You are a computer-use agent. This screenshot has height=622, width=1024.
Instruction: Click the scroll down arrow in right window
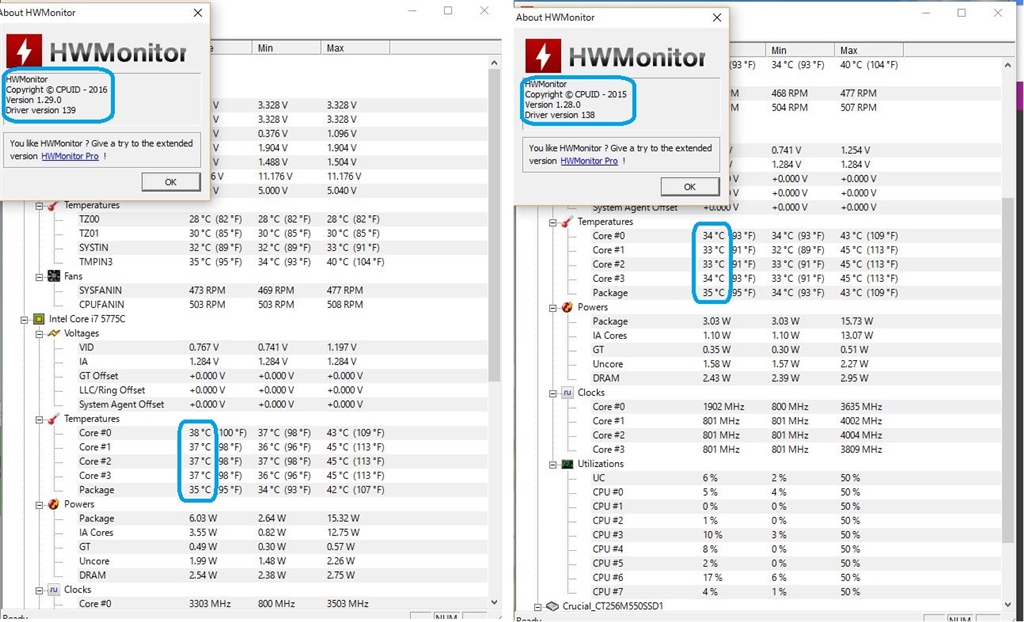1008,606
